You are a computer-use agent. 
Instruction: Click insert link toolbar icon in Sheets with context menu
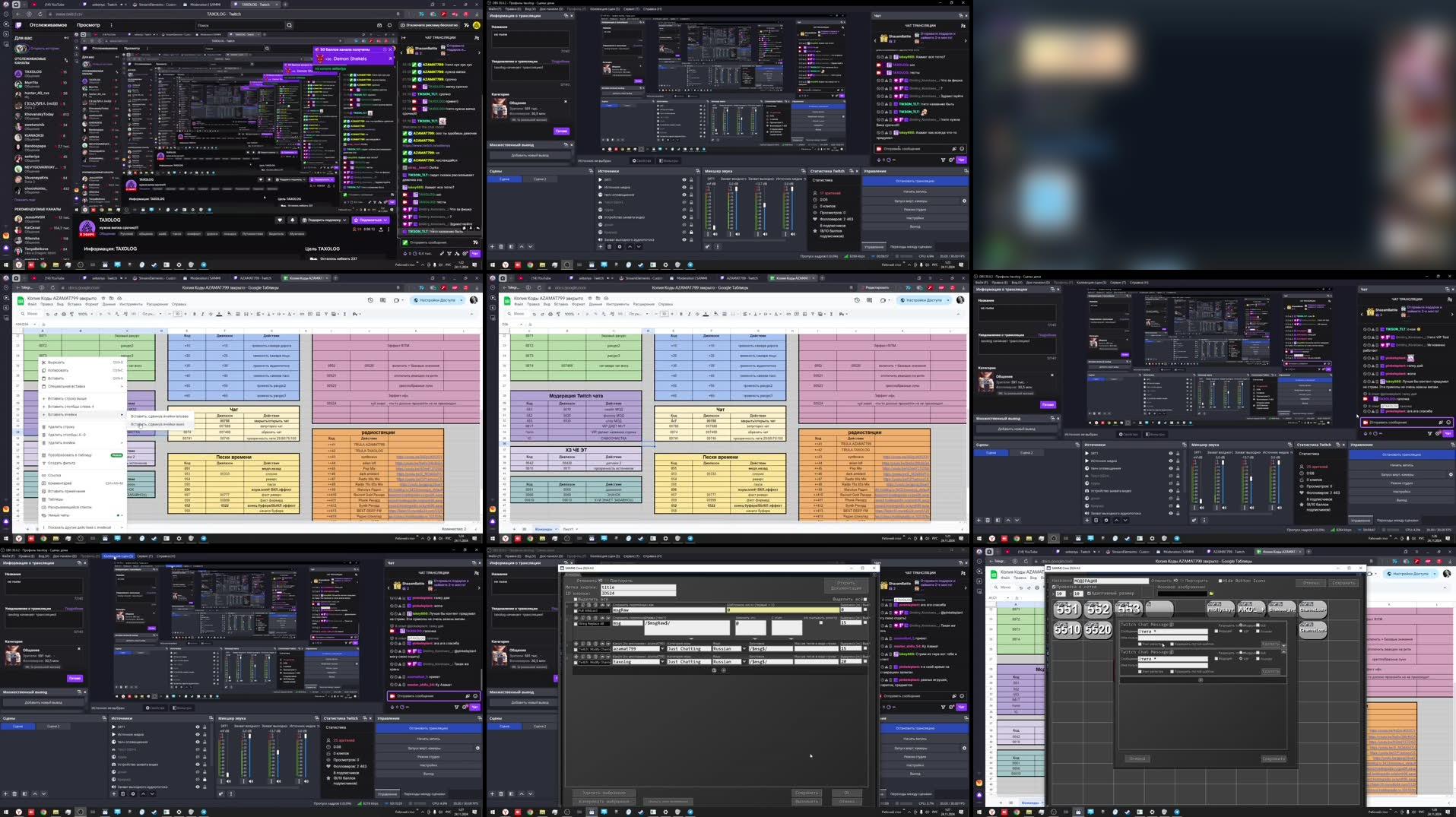pyautogui.click(x=302, y=314)
